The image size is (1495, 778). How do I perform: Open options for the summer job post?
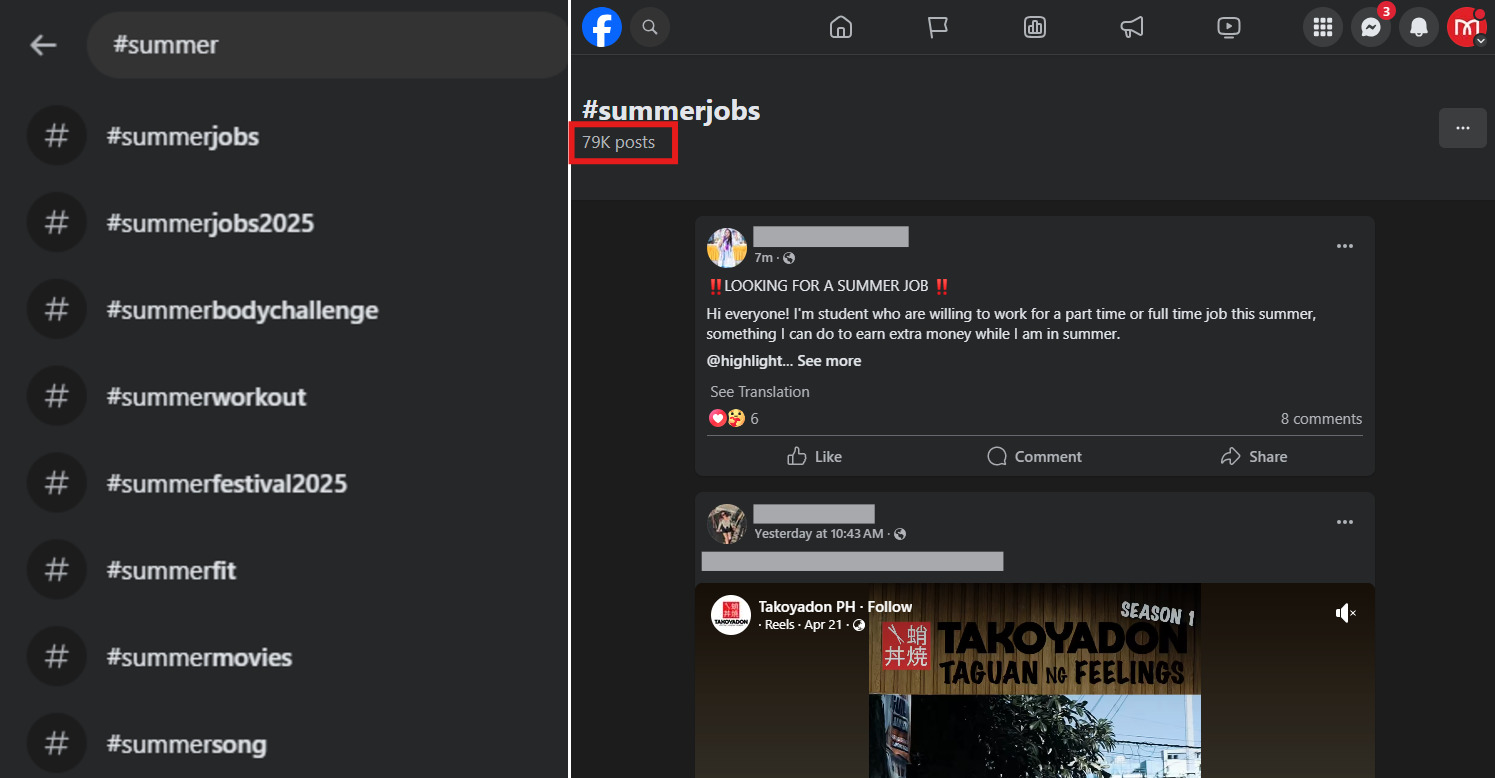click(x=1345, y=247)
